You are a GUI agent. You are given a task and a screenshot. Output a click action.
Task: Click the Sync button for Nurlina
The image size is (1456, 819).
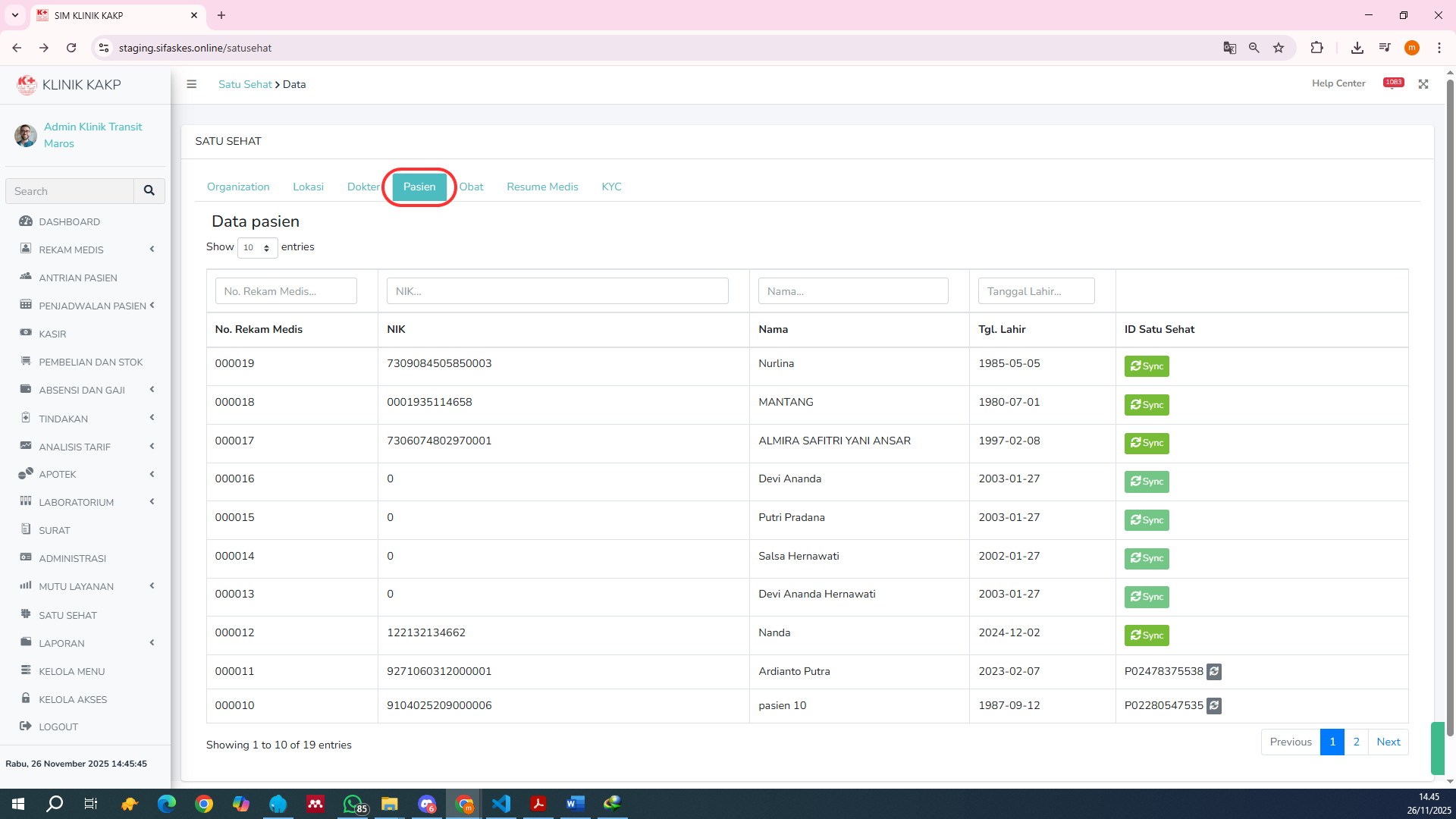coord(1146,366)
